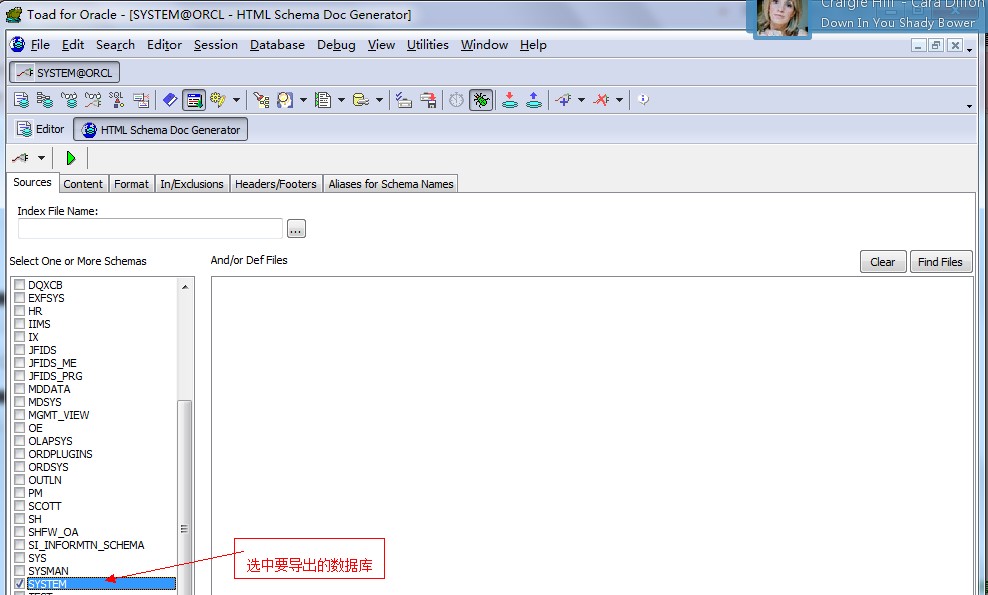Check the EXFSYS schema checkbox
988x595 pixels.
[20, 298]
